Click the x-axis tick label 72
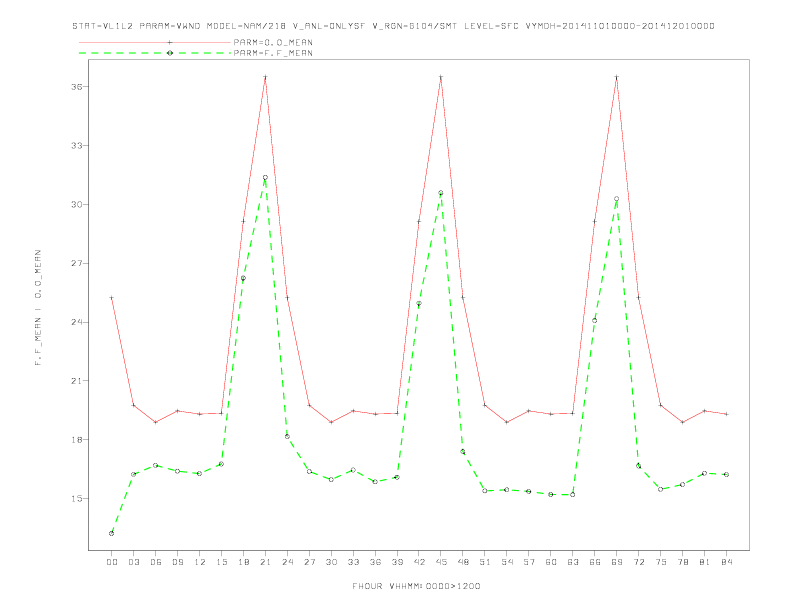Viewport: 792px width, 612px height. coord(638,562)
